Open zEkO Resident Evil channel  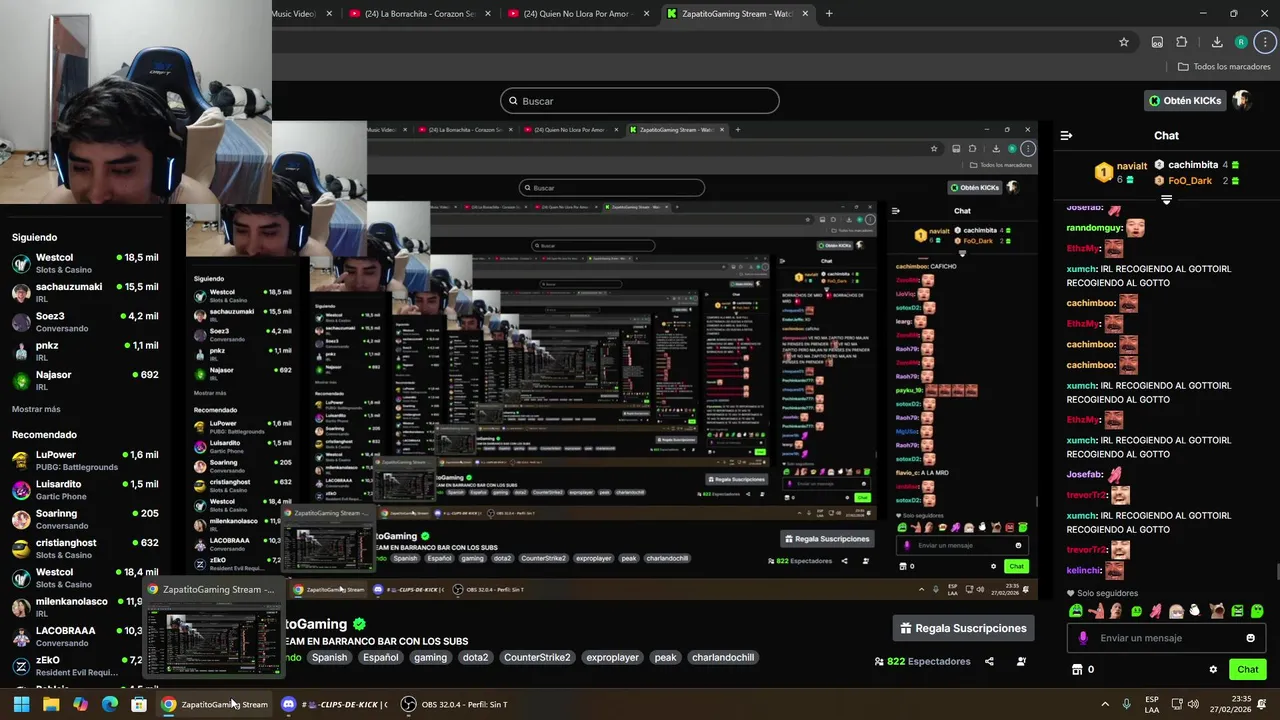[x=75, y=666]
